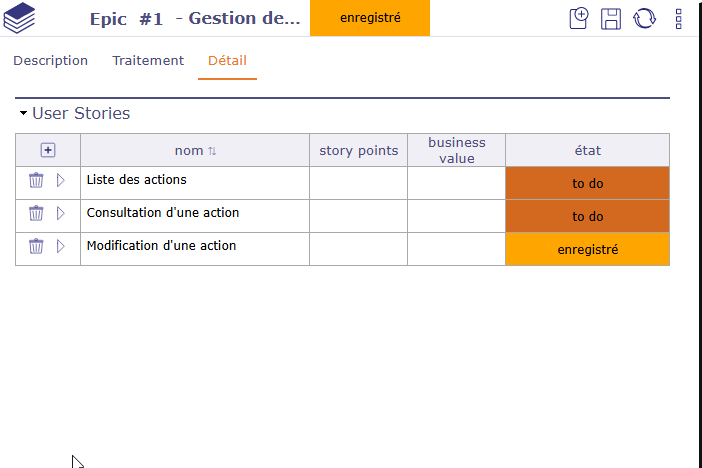Click the save floppy disk icon
702x468 pixels.
point(610,18)
